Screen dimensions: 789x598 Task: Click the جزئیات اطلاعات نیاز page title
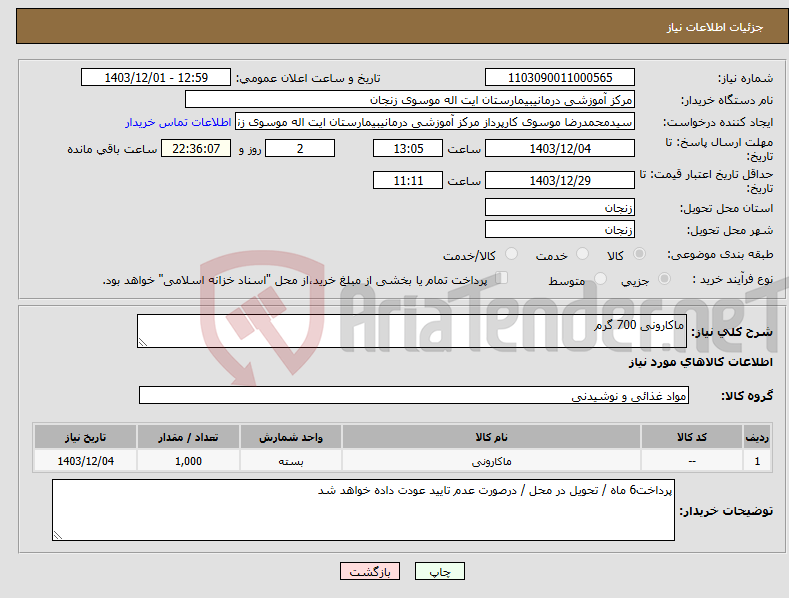coord(715,27)
